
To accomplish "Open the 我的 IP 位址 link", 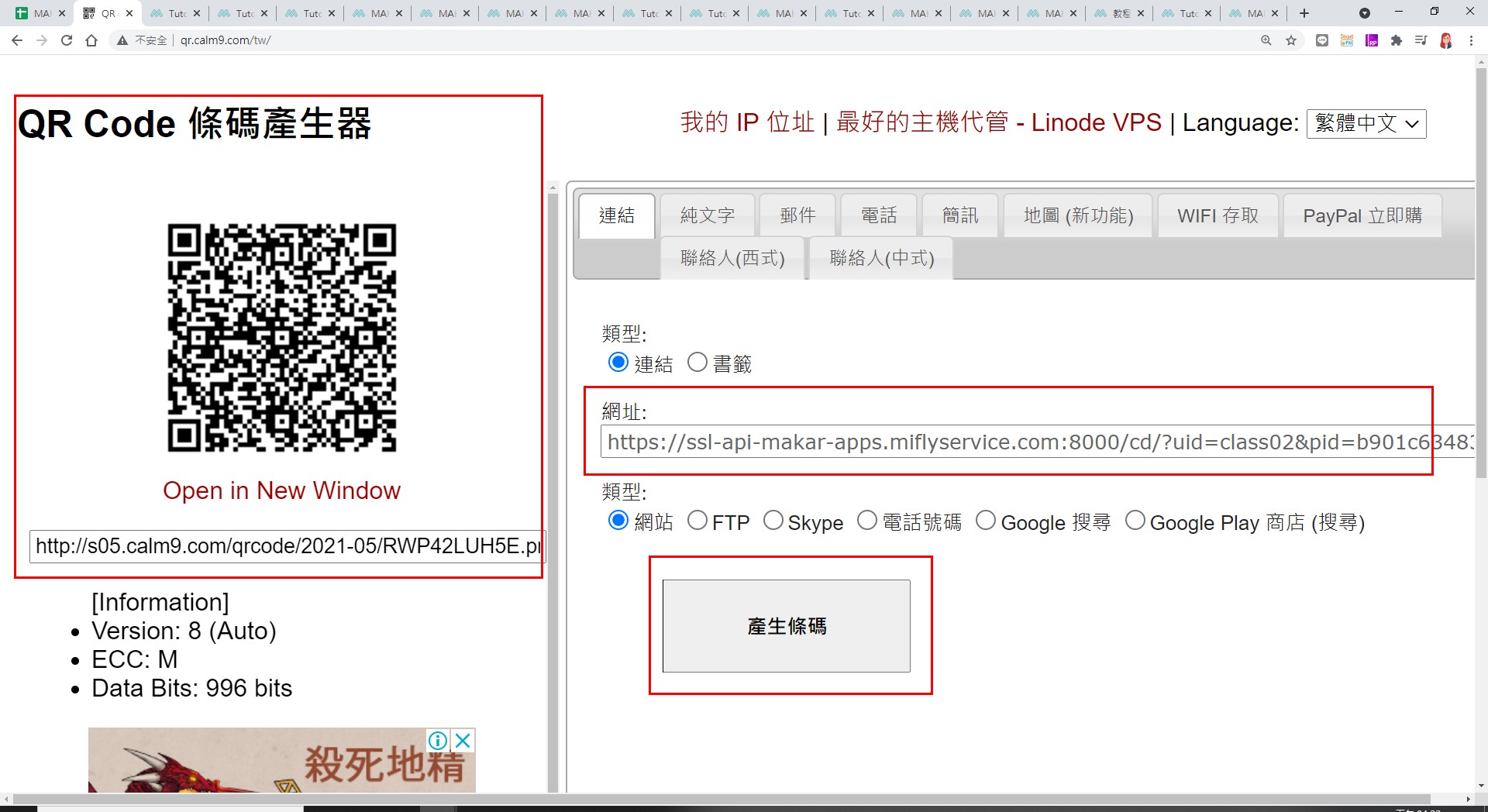I will pyautogui.click(x=747, y=122).
